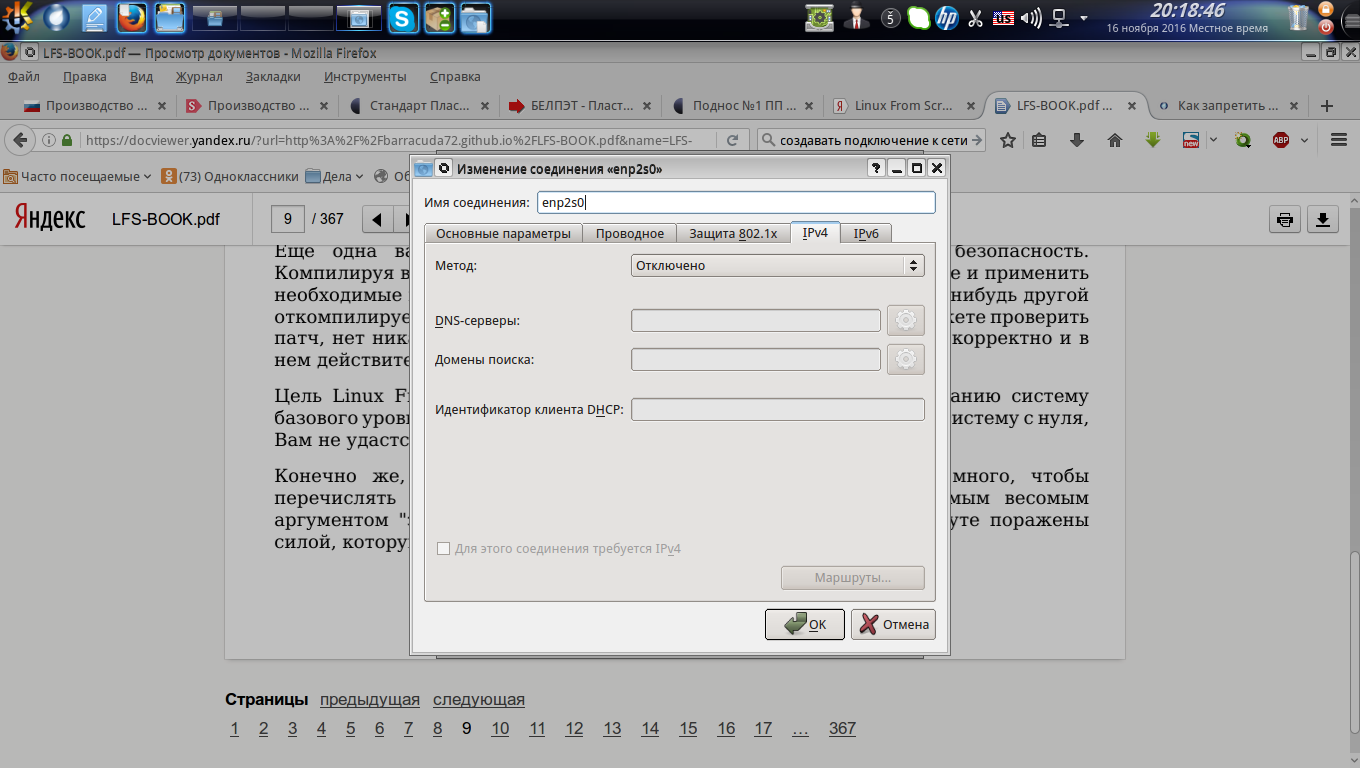Open the Adblock Plus ABP icon
This screenshot has height=768, width=1360.
pos(1281,140)
